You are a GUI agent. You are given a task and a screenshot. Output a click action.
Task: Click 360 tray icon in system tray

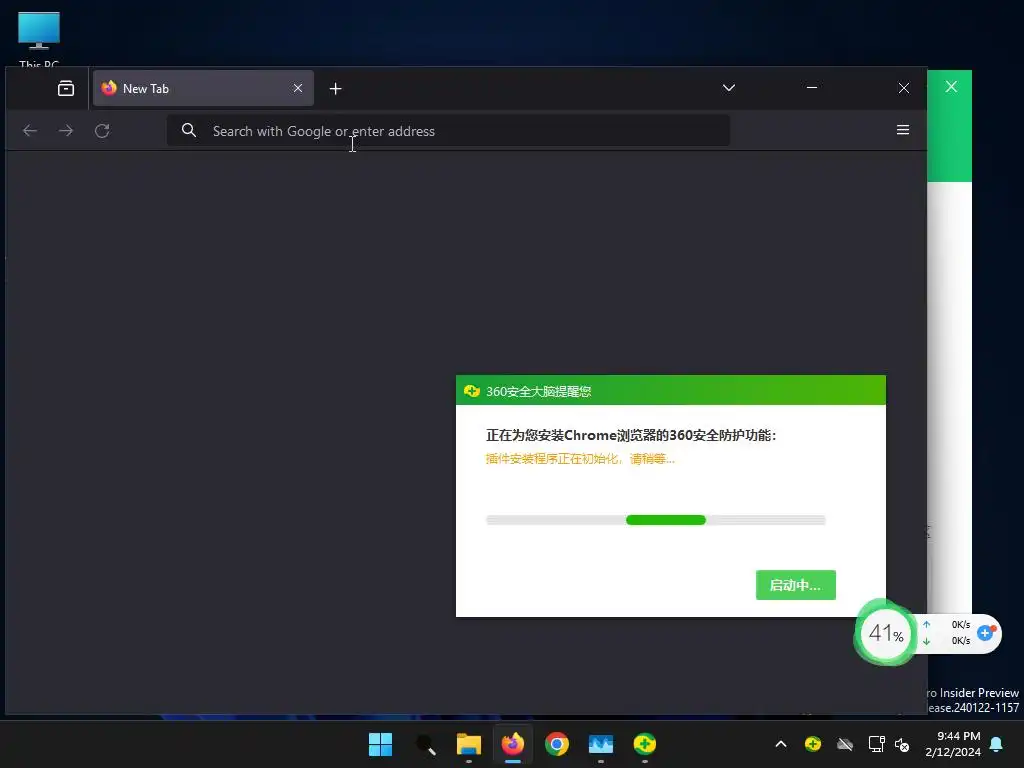click(x=813, y=744)
